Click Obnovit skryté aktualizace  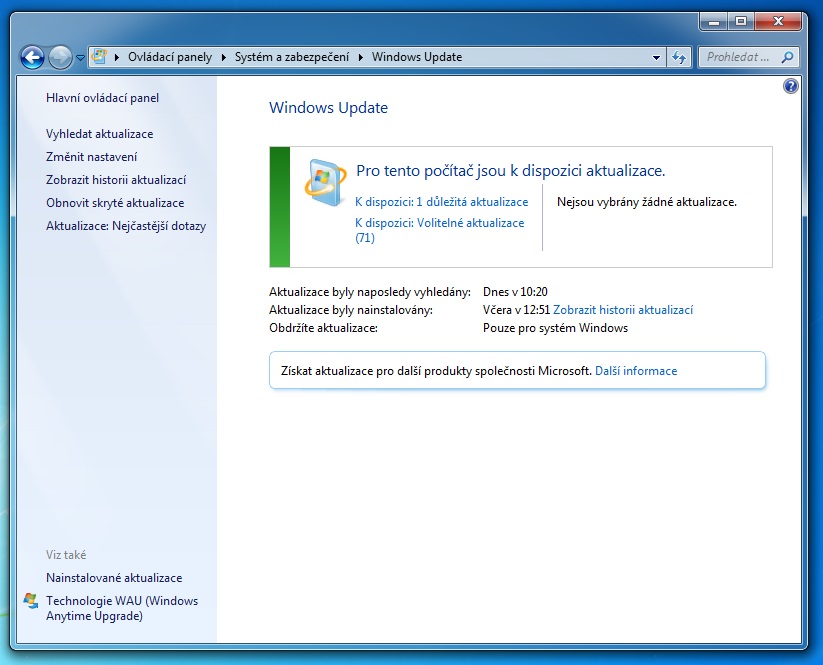115,203
